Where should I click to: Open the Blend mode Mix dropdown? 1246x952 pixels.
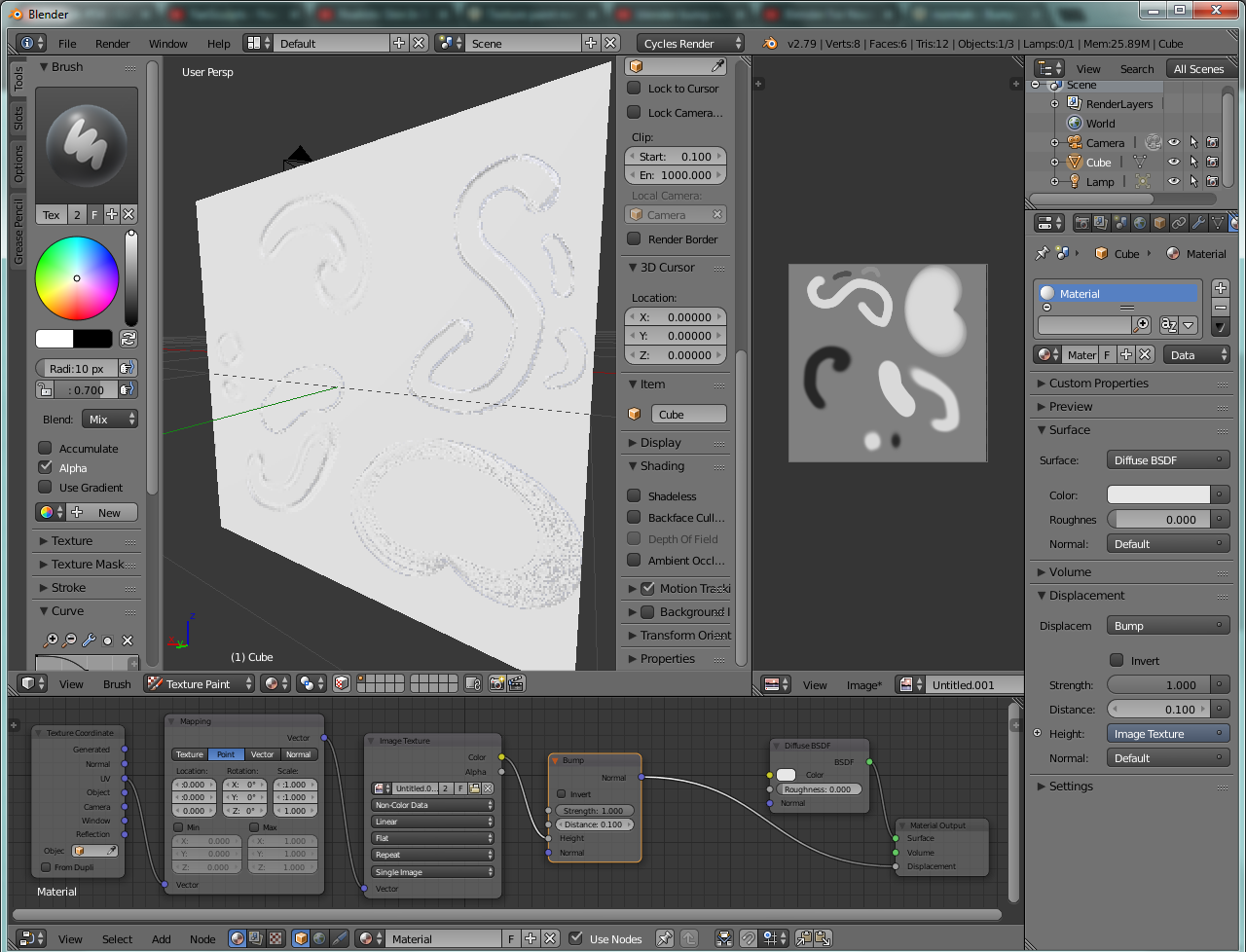tap(110, 420)
